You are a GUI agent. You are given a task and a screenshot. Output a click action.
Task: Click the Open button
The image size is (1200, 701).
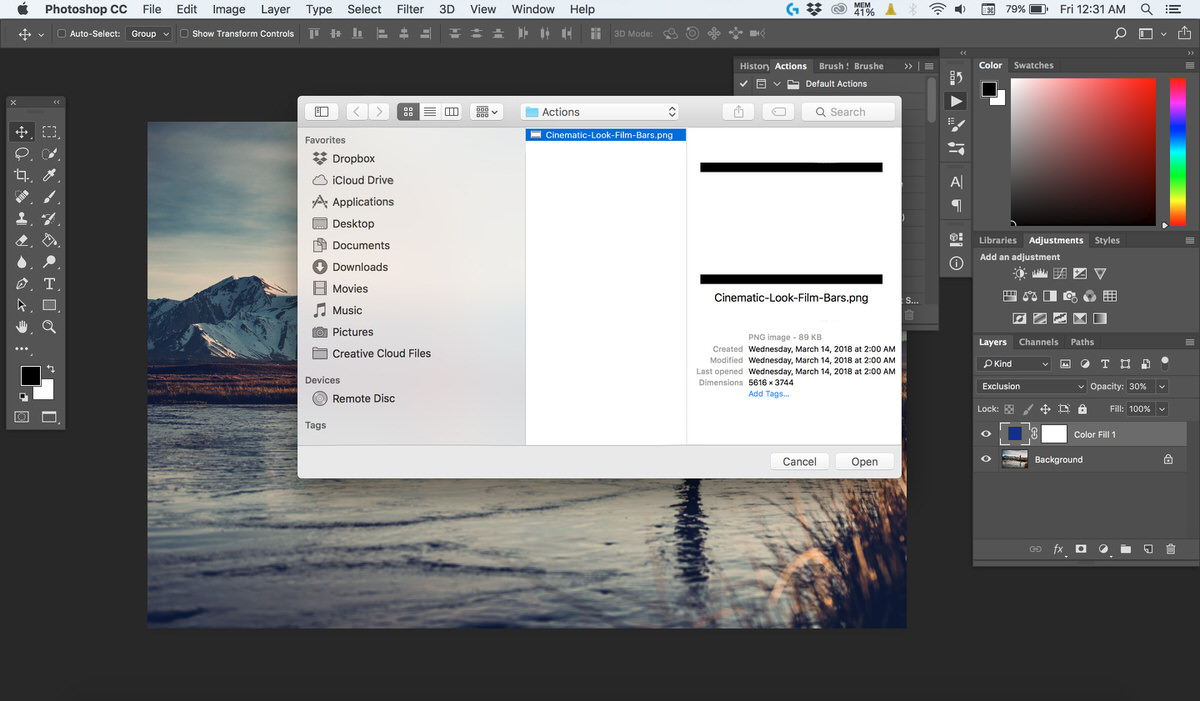pos(864,461)
